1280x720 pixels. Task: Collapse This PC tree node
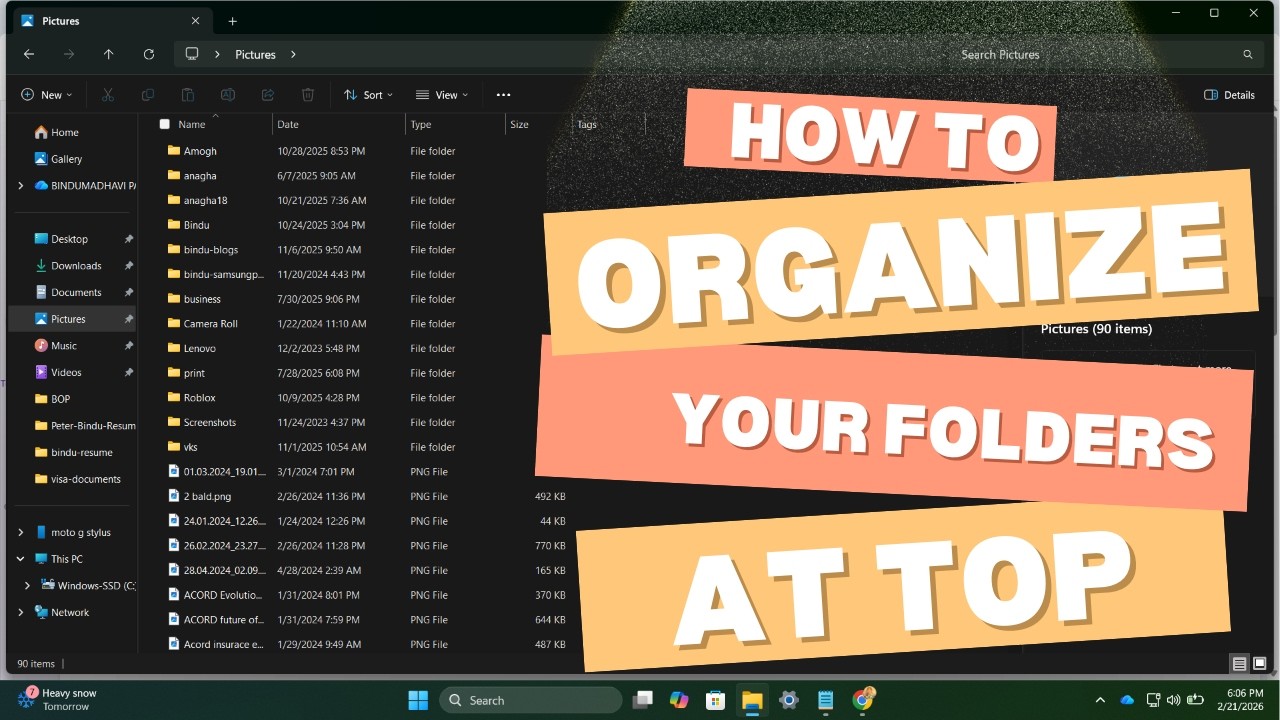tap(20, 559)
